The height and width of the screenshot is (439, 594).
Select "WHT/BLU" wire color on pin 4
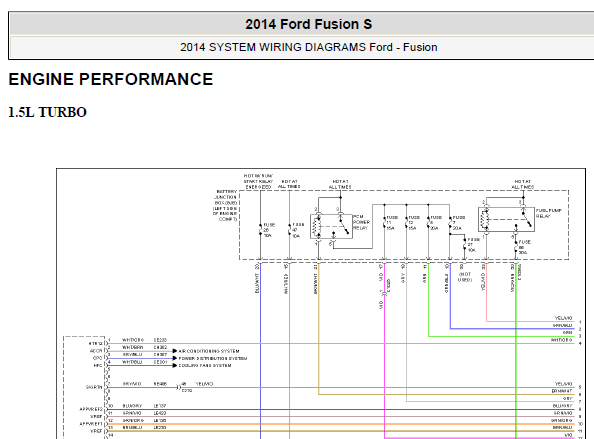tap(132, 362)
